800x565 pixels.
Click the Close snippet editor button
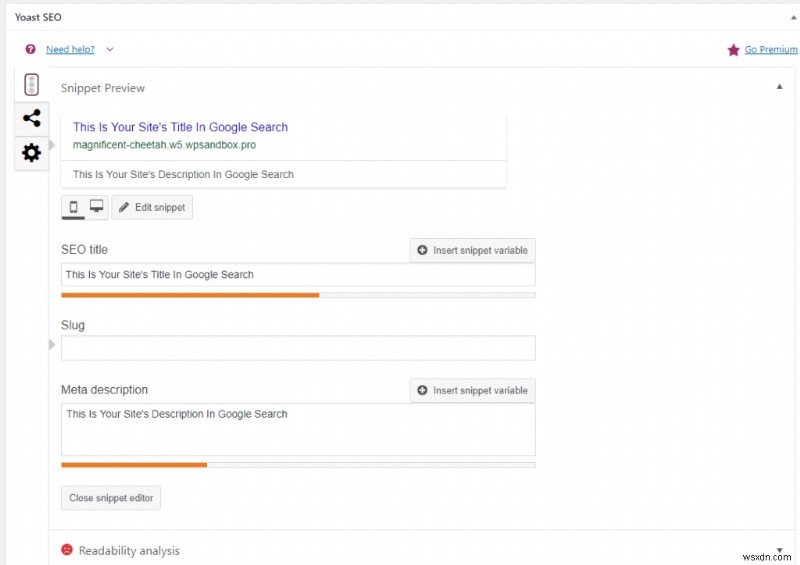[110, 497]
